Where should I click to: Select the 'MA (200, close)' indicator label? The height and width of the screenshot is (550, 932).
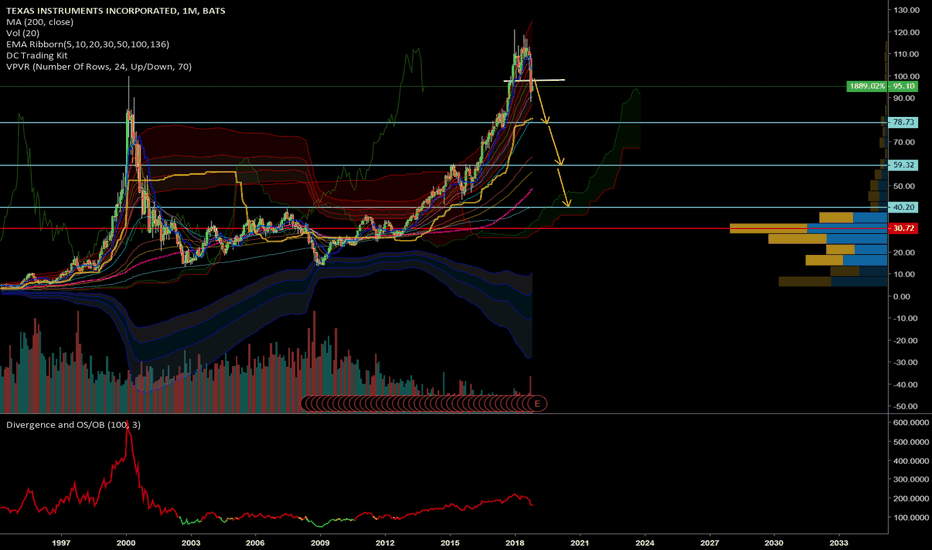pyautogui.click(x=40, y=22)
